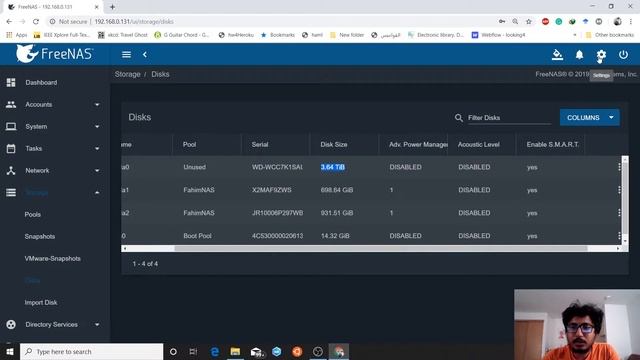Open the COLUMNS dropdown

point(589,118)
